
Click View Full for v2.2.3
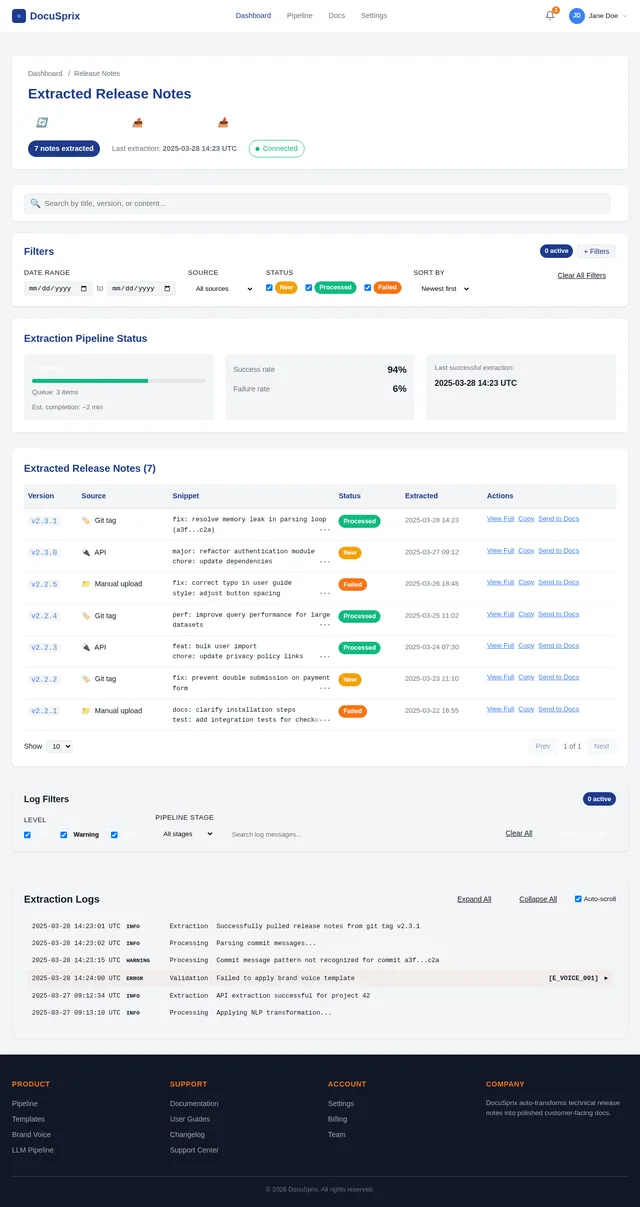(x=500, y=645)
